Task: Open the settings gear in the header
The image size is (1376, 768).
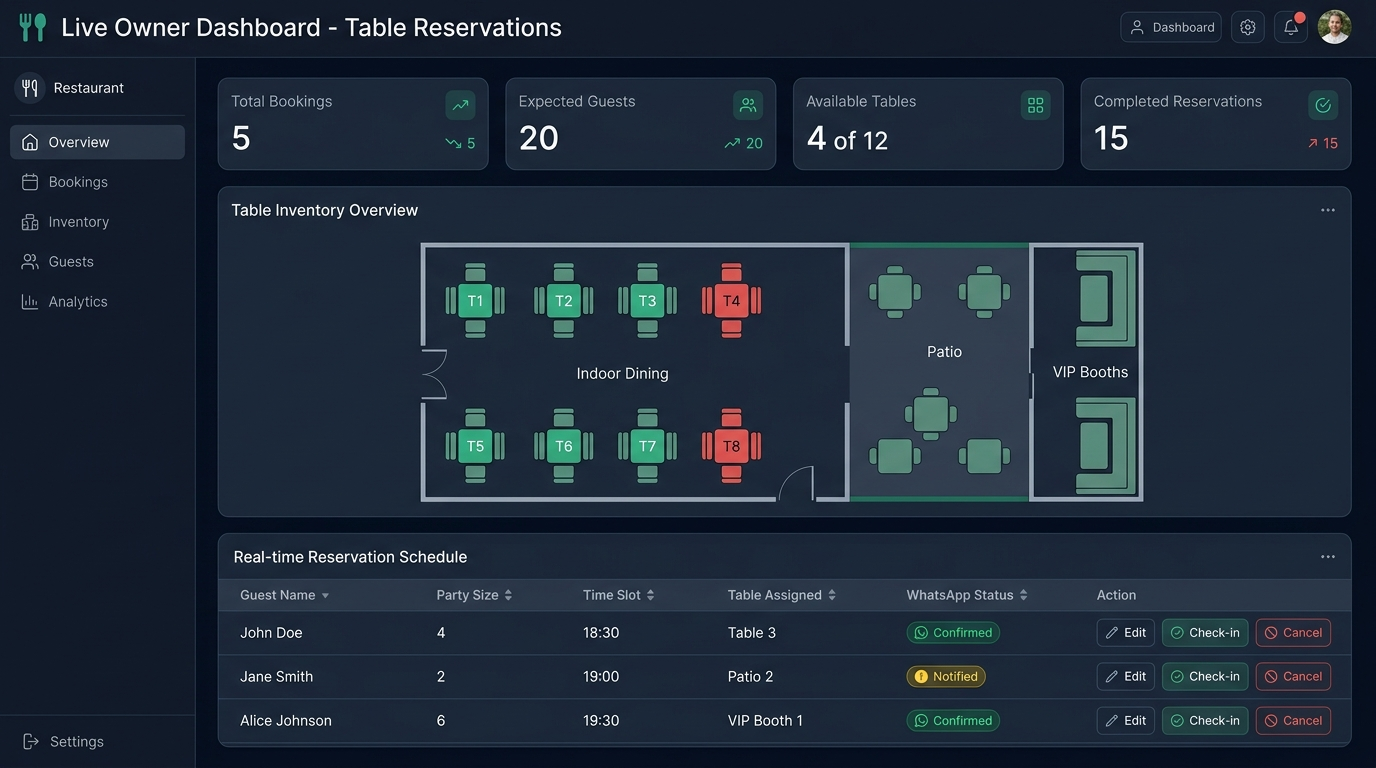Action: [1248, 27]
